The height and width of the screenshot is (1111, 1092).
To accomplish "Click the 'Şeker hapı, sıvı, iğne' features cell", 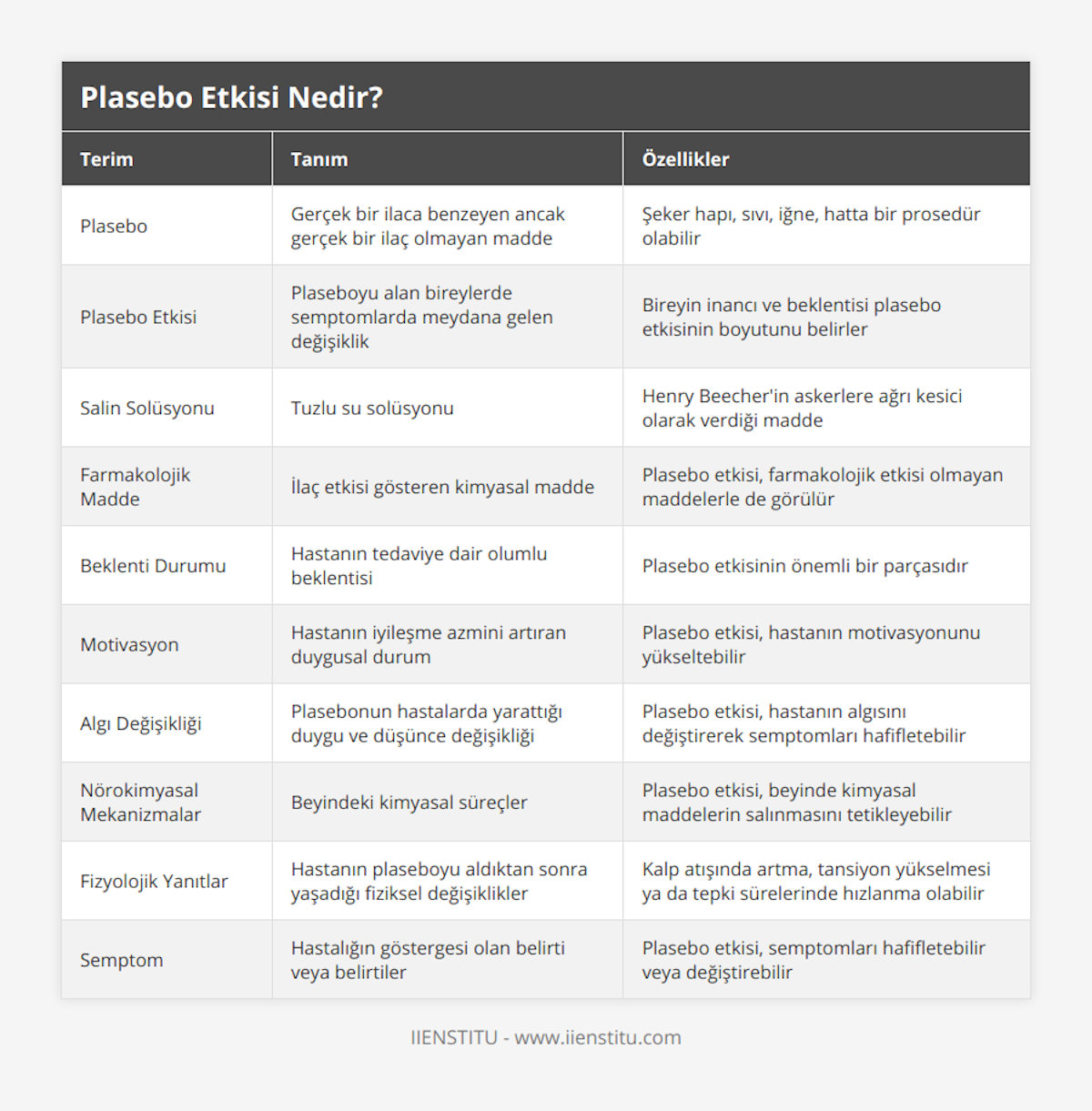I will click(x=811, y=226).
